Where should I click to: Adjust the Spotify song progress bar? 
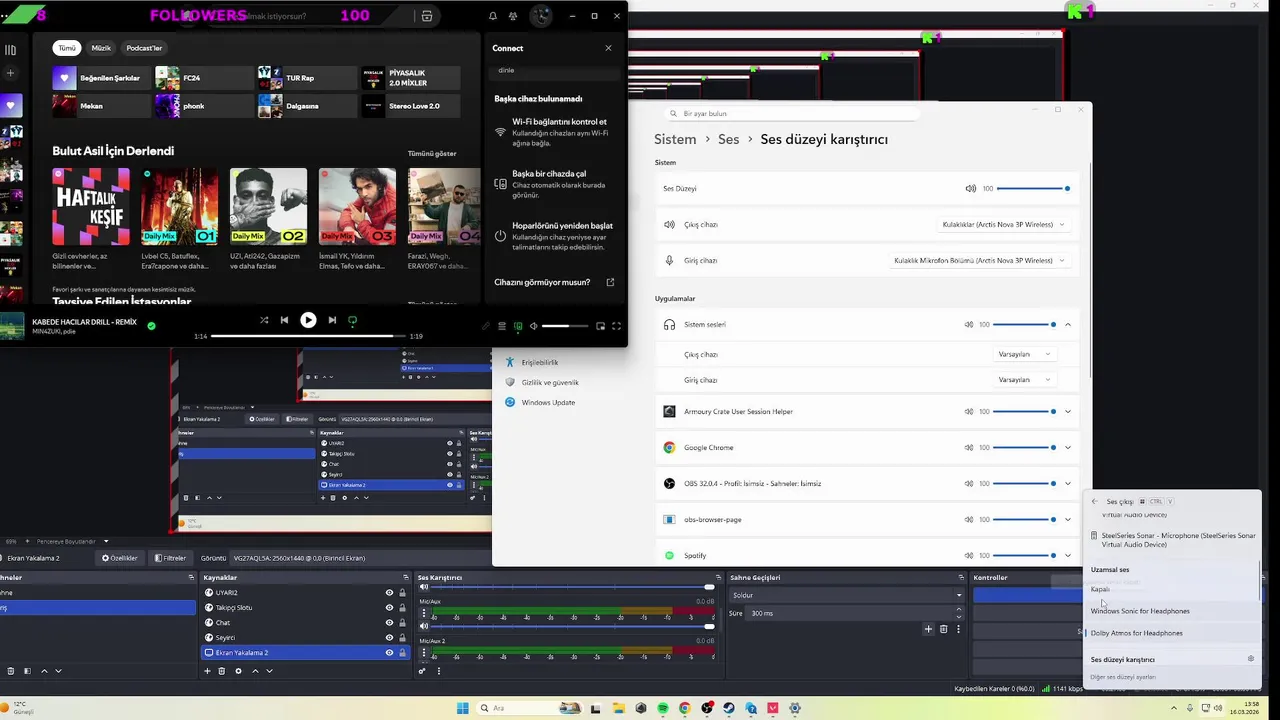[x=307, y=336]
